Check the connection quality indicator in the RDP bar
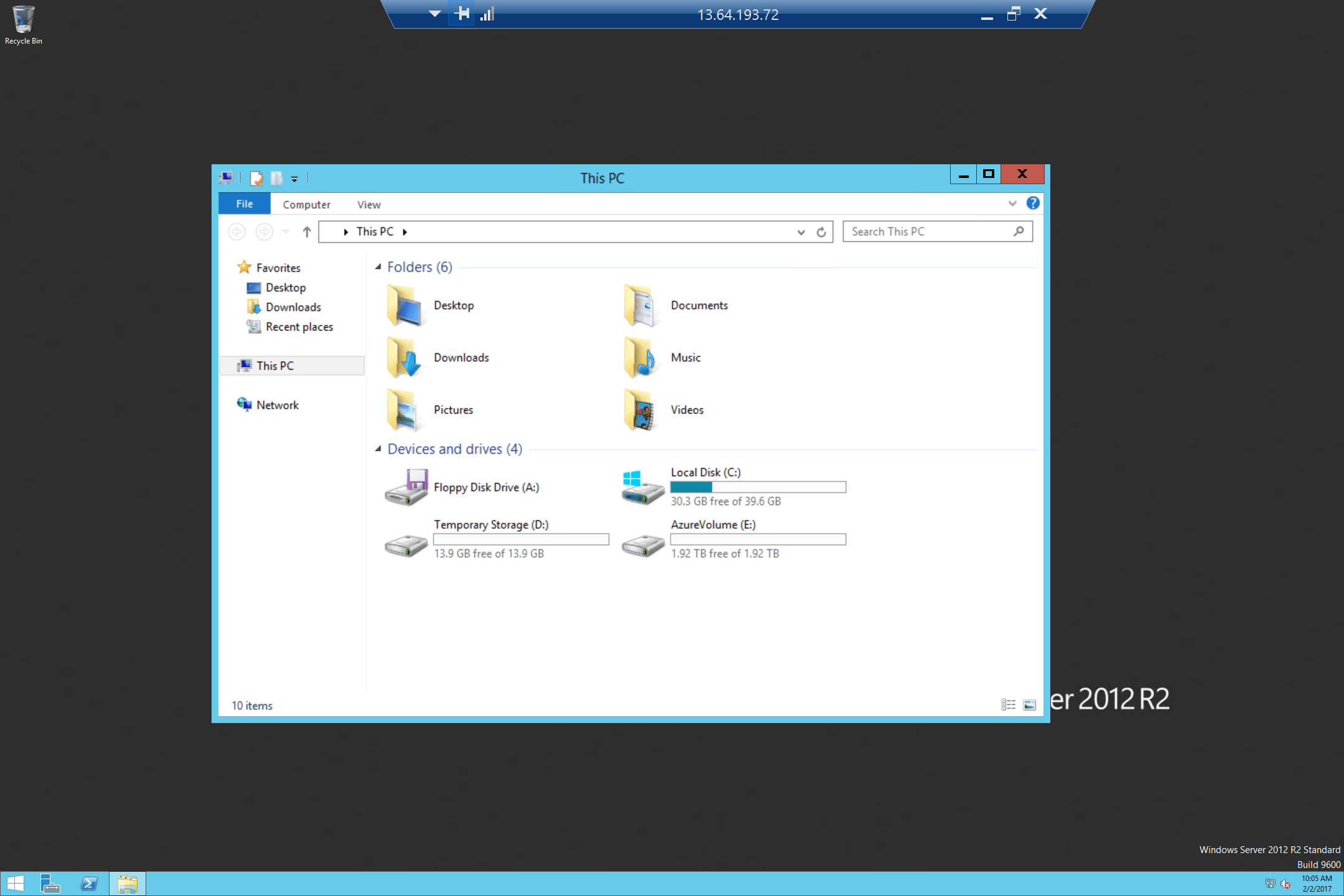The height and width of the screenshot is (896, 1344). [x=487, y=13]
